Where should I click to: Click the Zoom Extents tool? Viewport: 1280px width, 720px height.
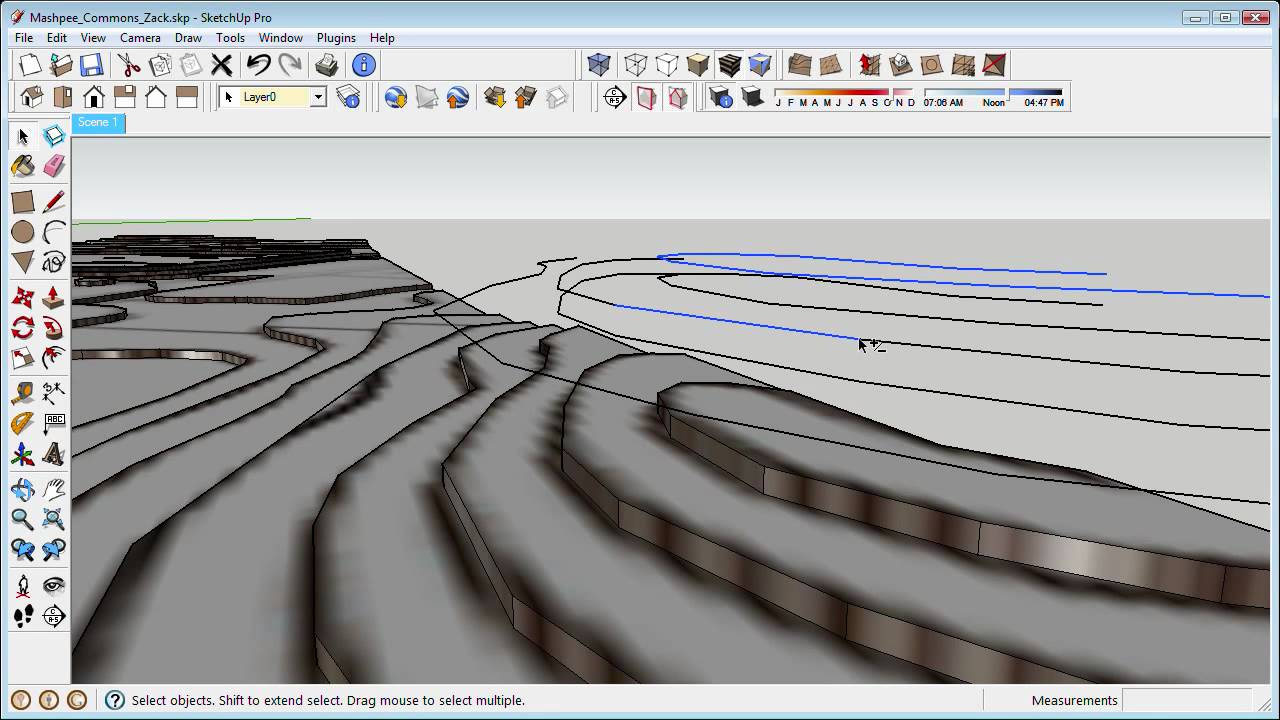[54, 518]
